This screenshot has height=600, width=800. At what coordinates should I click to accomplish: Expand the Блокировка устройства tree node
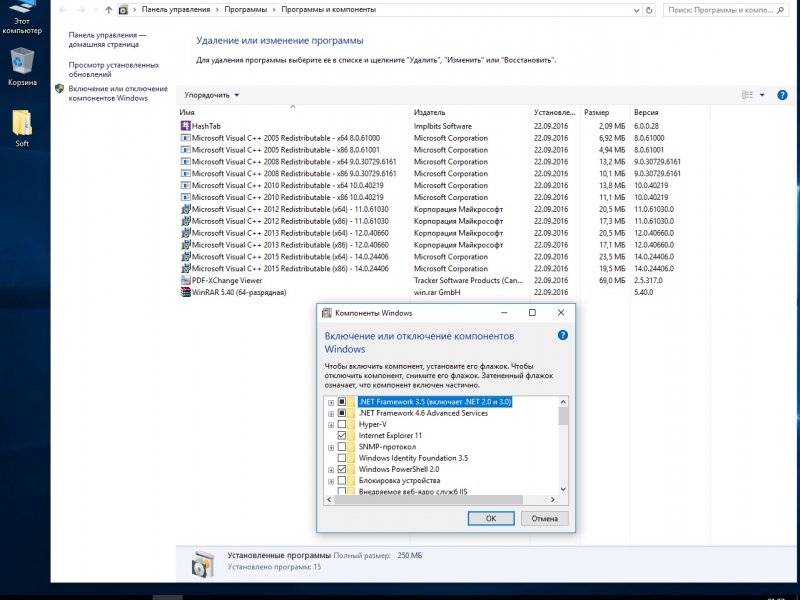click(x=331, y=481)
